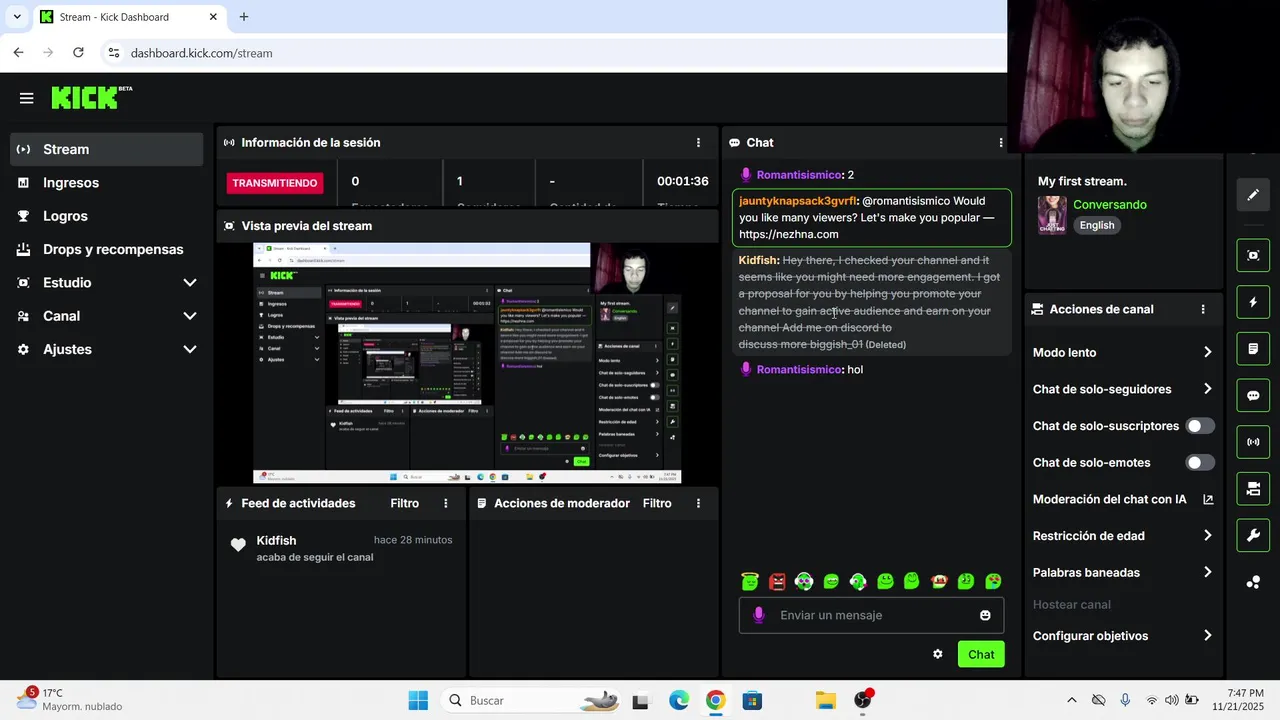The image size is (1280, 720).
Task: Expand the Canal sidebar section
Action: (107, 316)
